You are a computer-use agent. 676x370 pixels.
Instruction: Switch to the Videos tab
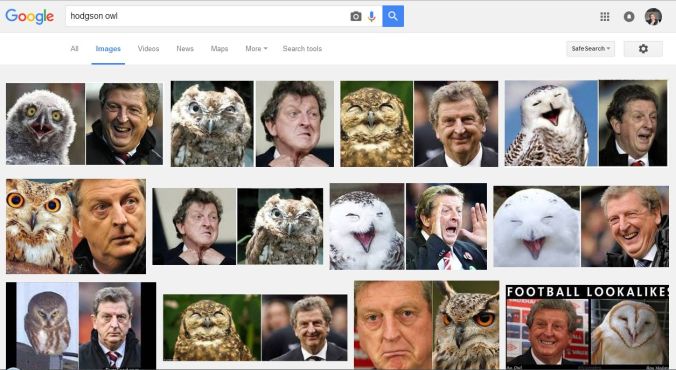(148, 49)
